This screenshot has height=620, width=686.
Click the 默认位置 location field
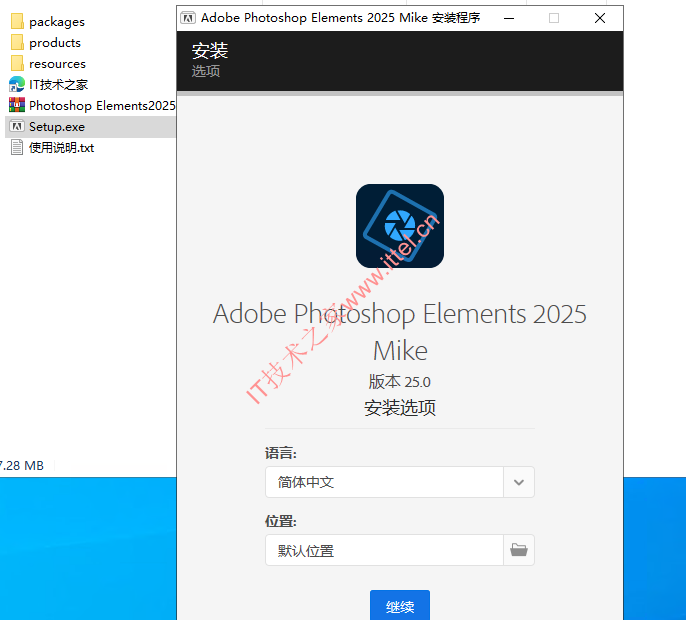(x=385, y=550)
